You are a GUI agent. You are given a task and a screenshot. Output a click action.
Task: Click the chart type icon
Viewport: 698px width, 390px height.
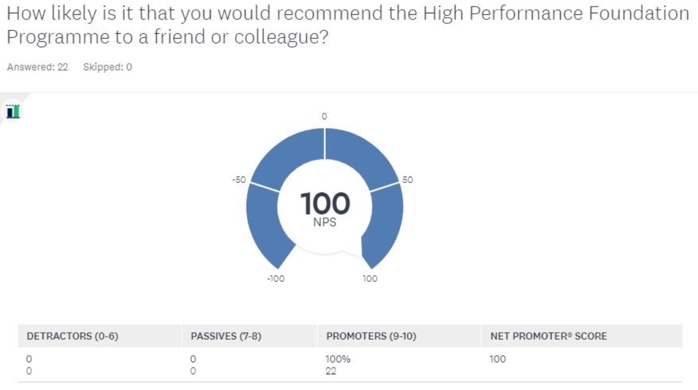click(13, 111)
